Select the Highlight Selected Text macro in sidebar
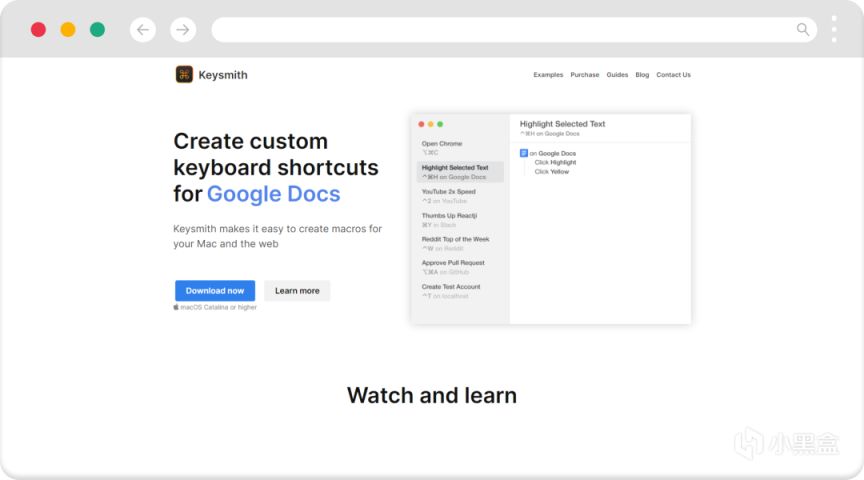864x480 pixels. pos(460,172)
